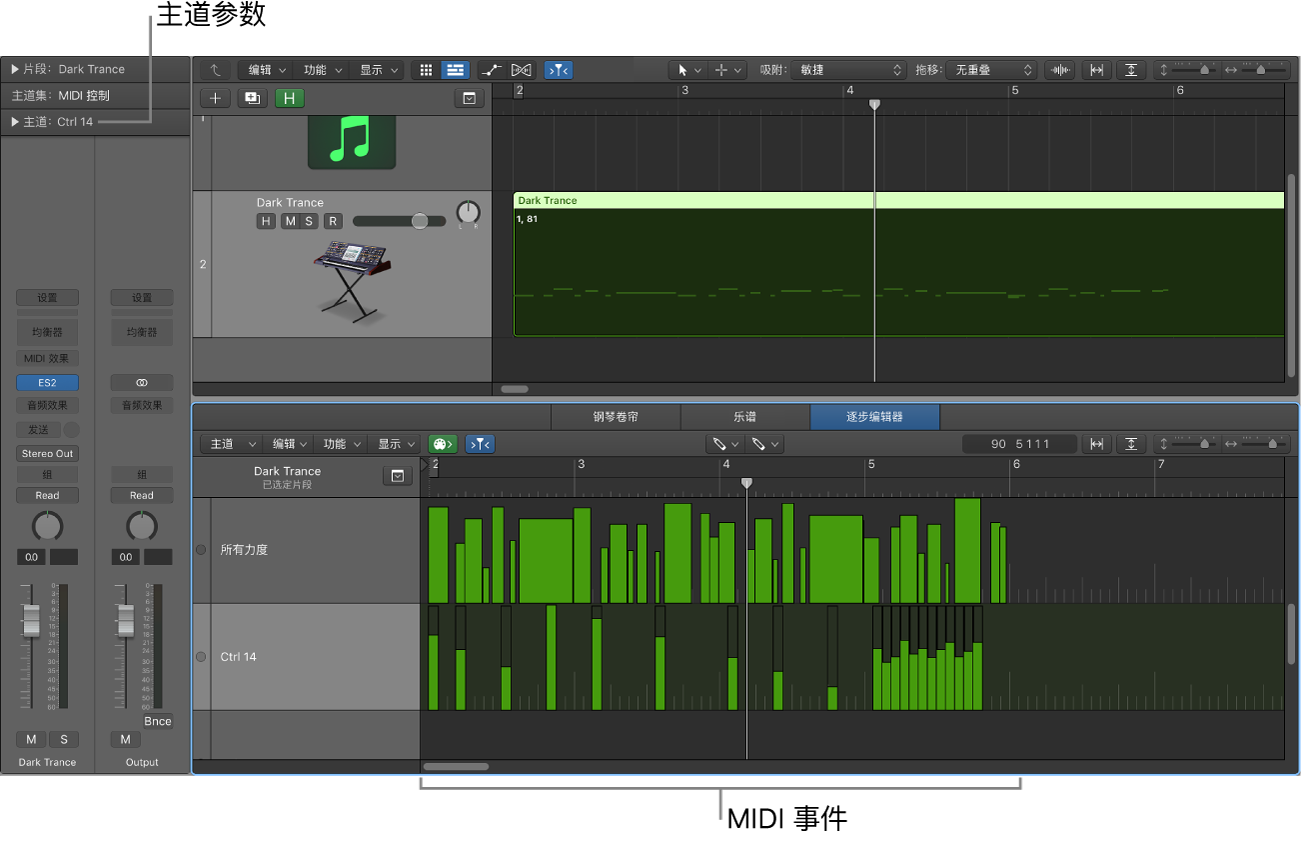
Task: Click the MIDI 效果 slot
Action: pos(47,359)
